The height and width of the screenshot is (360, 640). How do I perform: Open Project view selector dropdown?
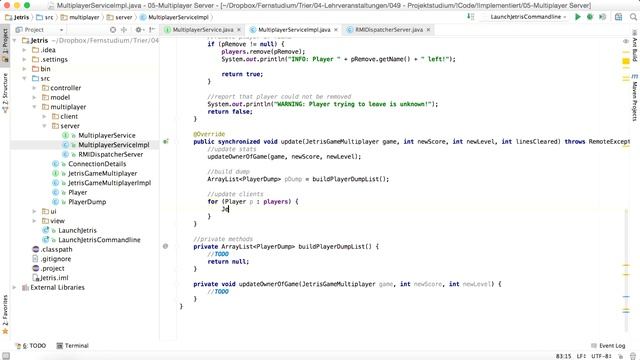(x=39, y=30)
